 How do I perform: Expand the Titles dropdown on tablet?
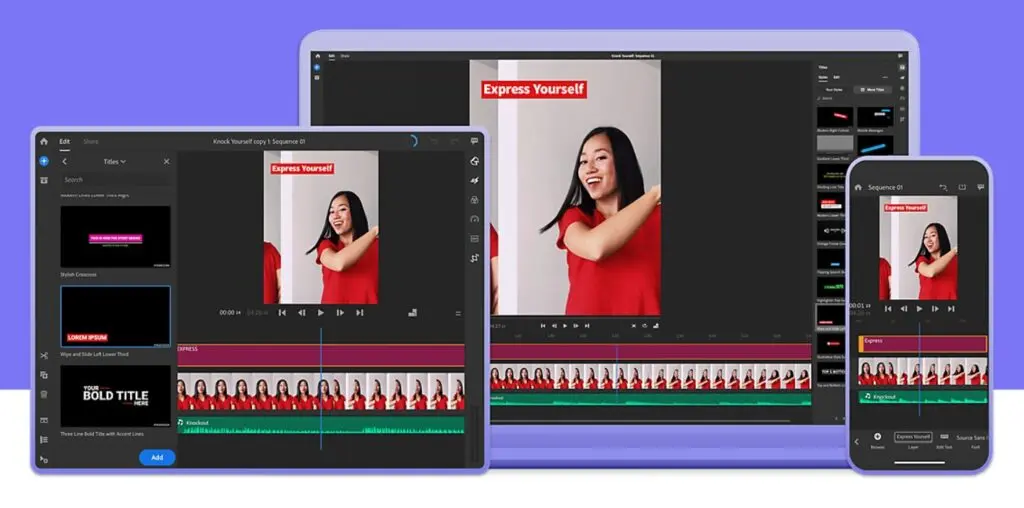click(x=116, y=161)
